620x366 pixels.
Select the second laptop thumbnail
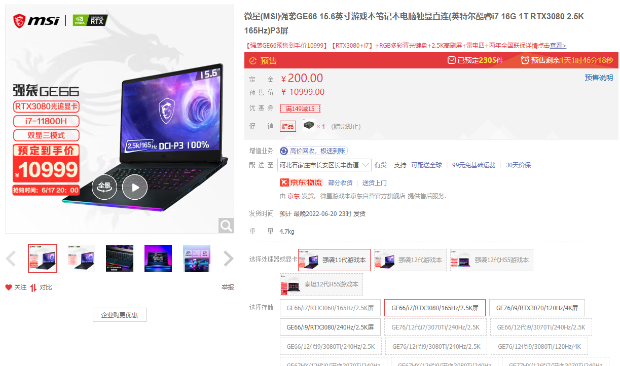coord(81,258)
